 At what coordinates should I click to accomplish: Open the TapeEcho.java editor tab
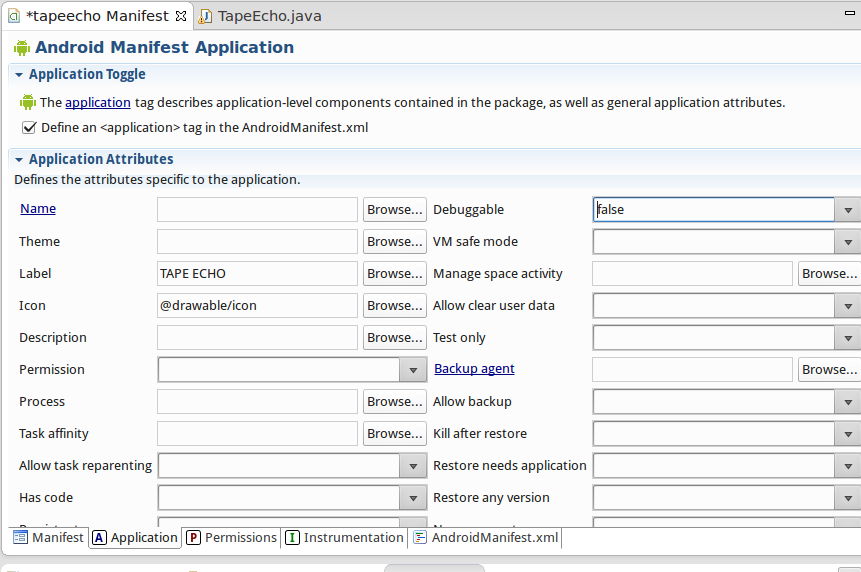click(268, 16)
